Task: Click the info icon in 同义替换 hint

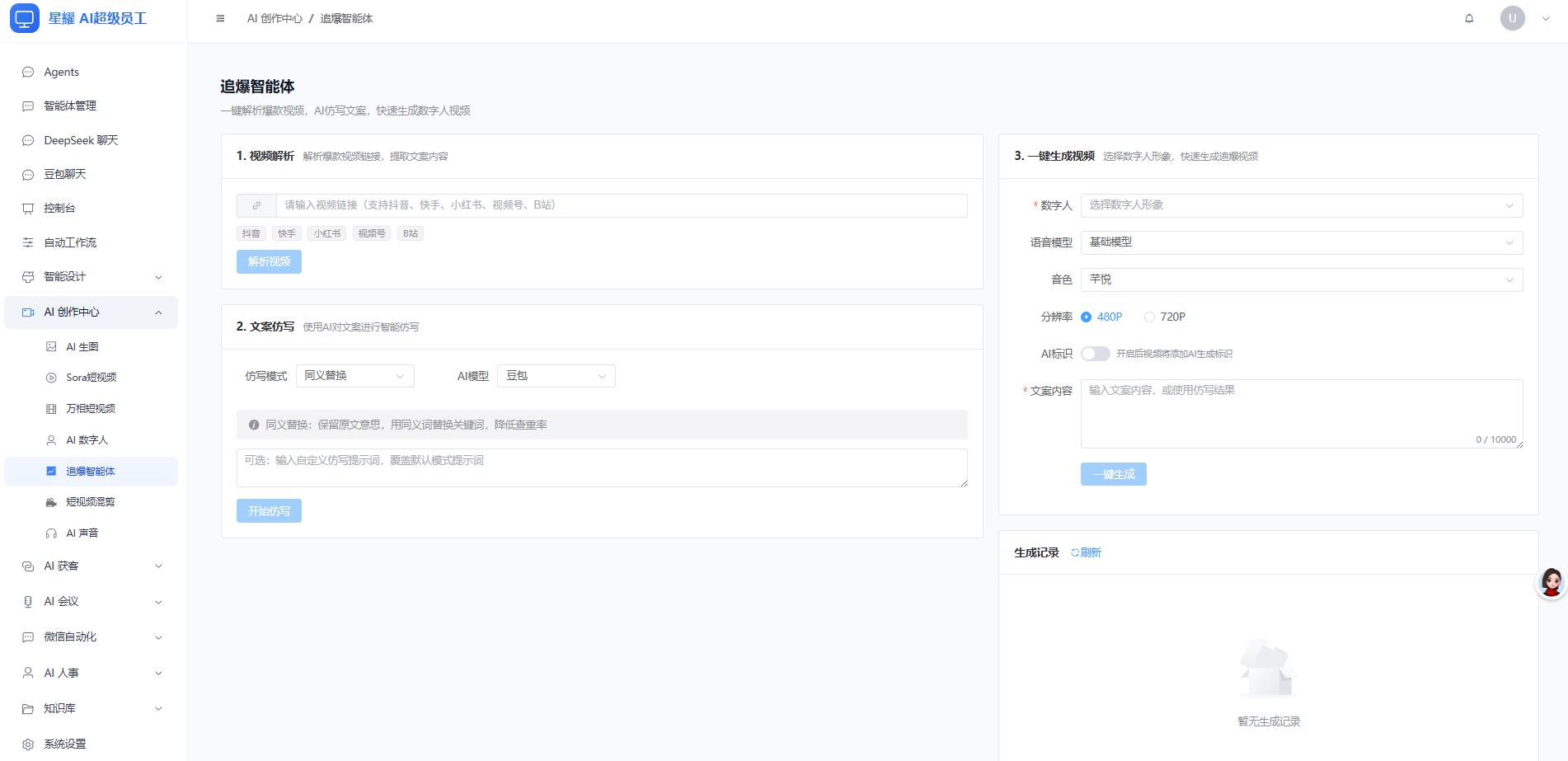Action: (x=254, y=425)
